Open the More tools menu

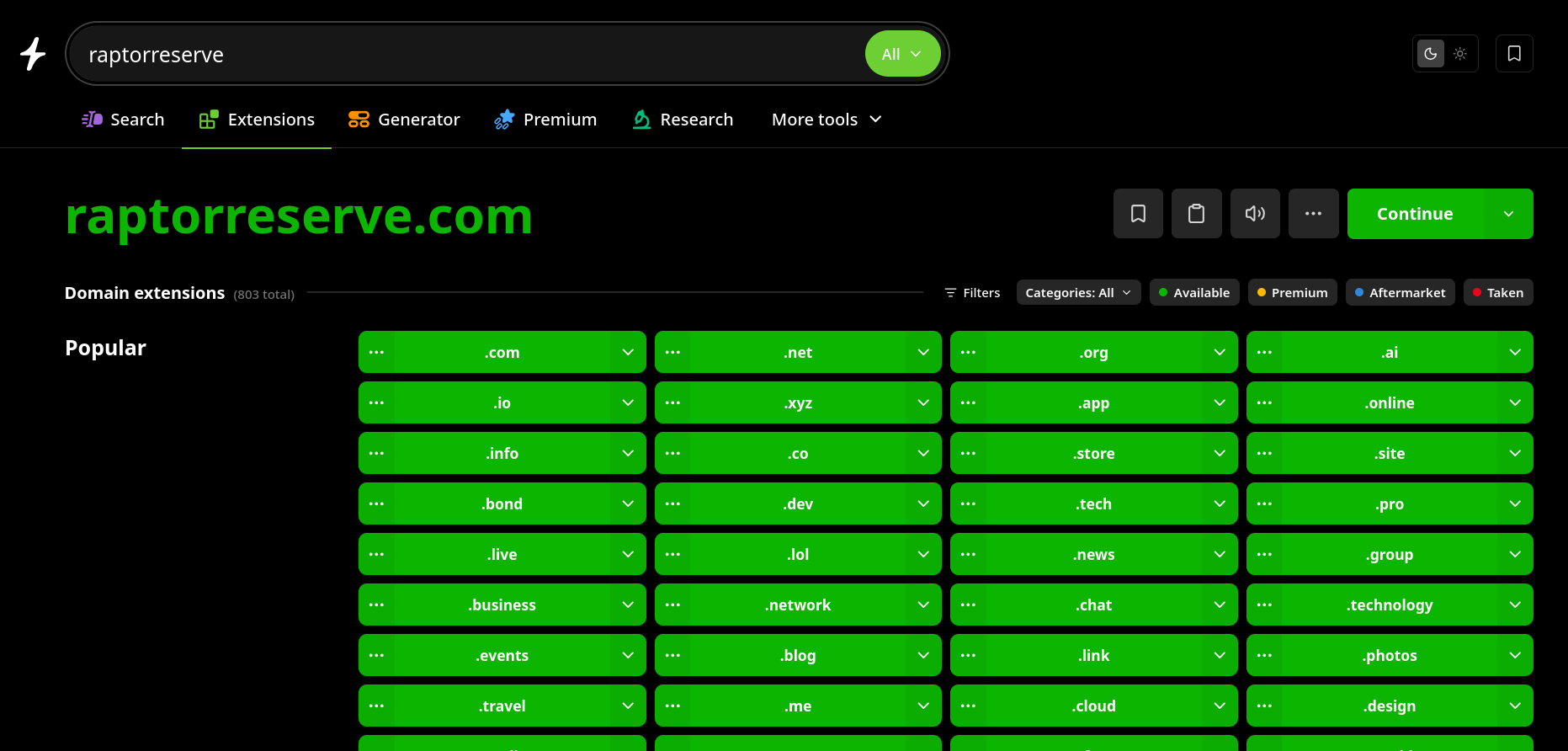pos(827,120)
